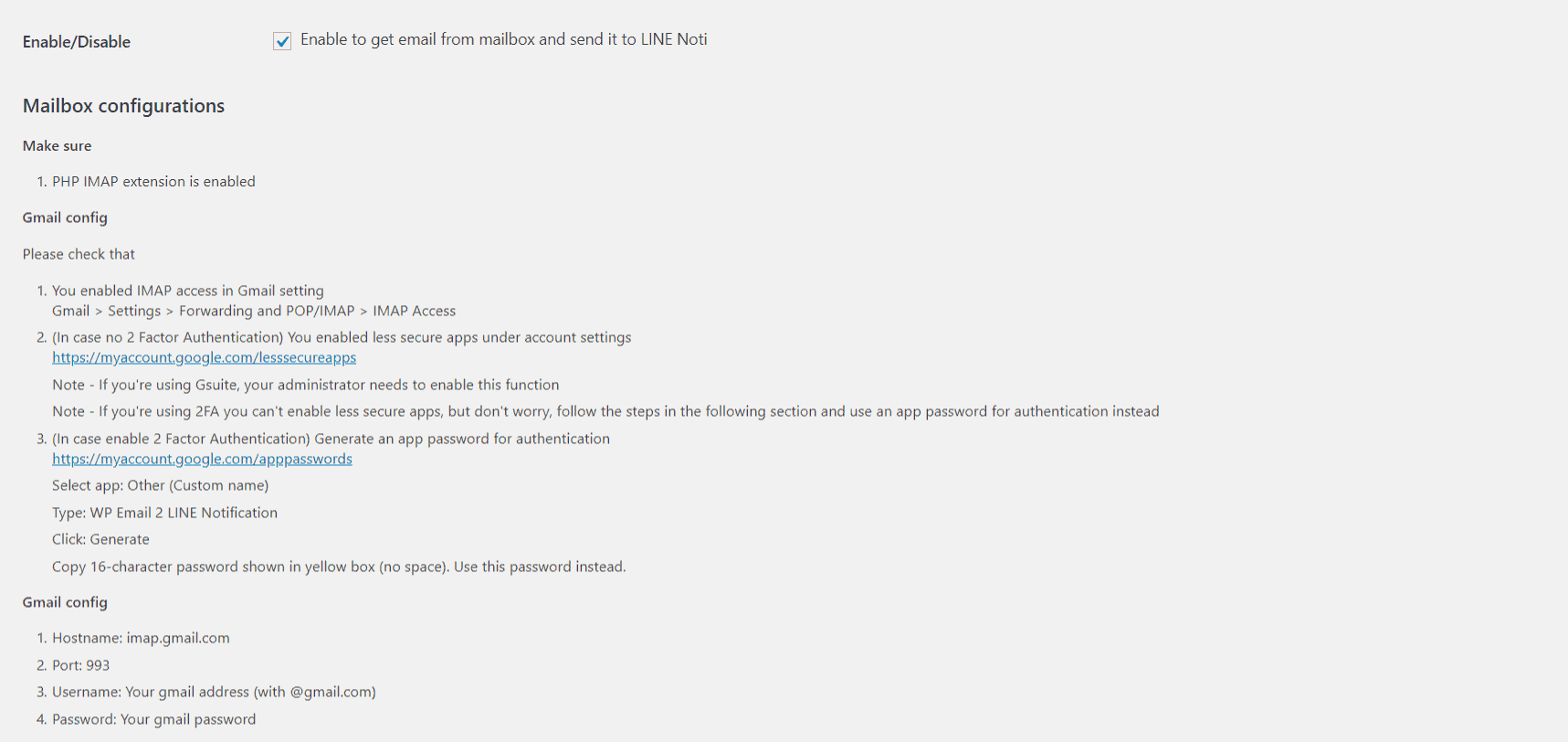
Task: Click the 'Username: Your gmail address' item
Action: point(214,692)
